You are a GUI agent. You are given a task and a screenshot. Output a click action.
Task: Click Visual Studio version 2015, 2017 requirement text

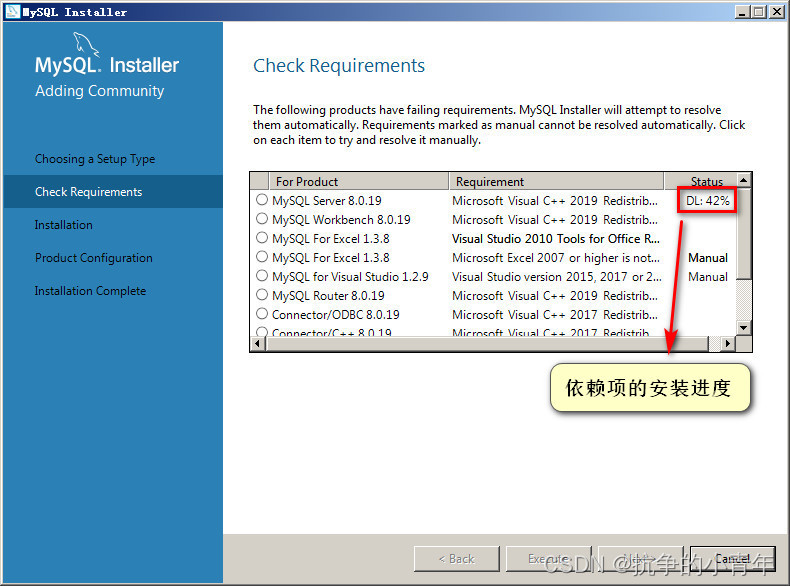click(557, 277)
